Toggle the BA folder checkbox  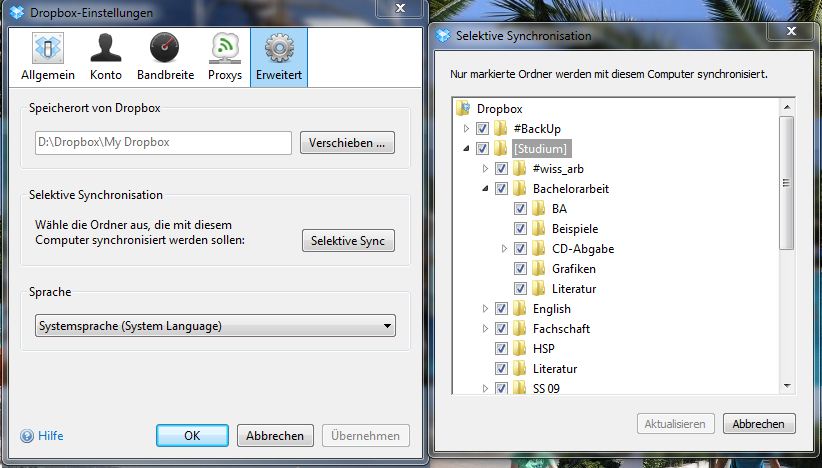(x=520, y=208)
